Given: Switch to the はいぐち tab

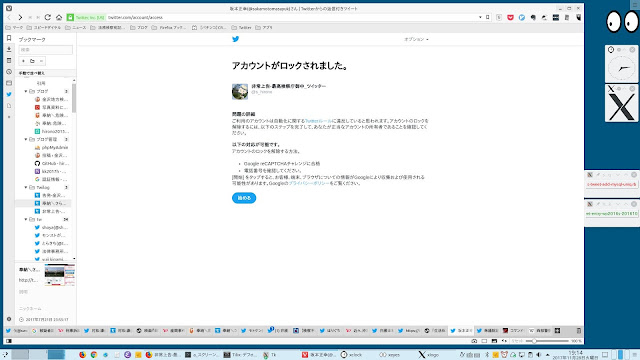Looking at the screenshot, I should 330,331.
